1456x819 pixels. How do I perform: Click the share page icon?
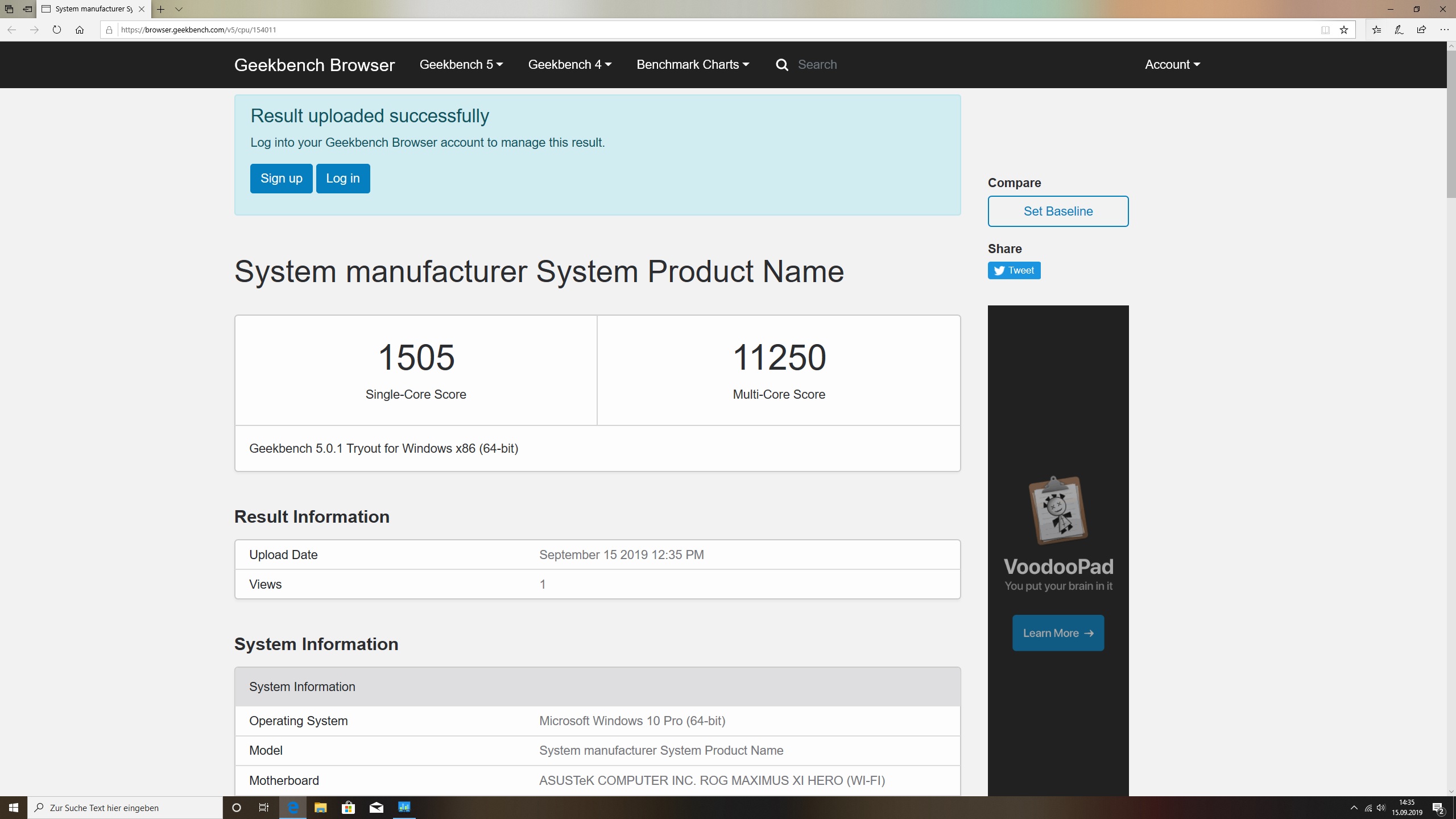1421,30
